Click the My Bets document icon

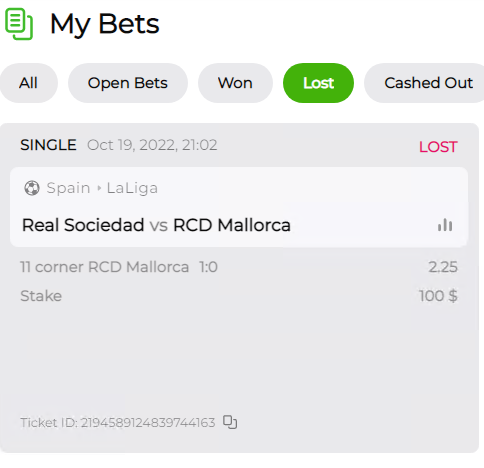[x=19, y=24]
